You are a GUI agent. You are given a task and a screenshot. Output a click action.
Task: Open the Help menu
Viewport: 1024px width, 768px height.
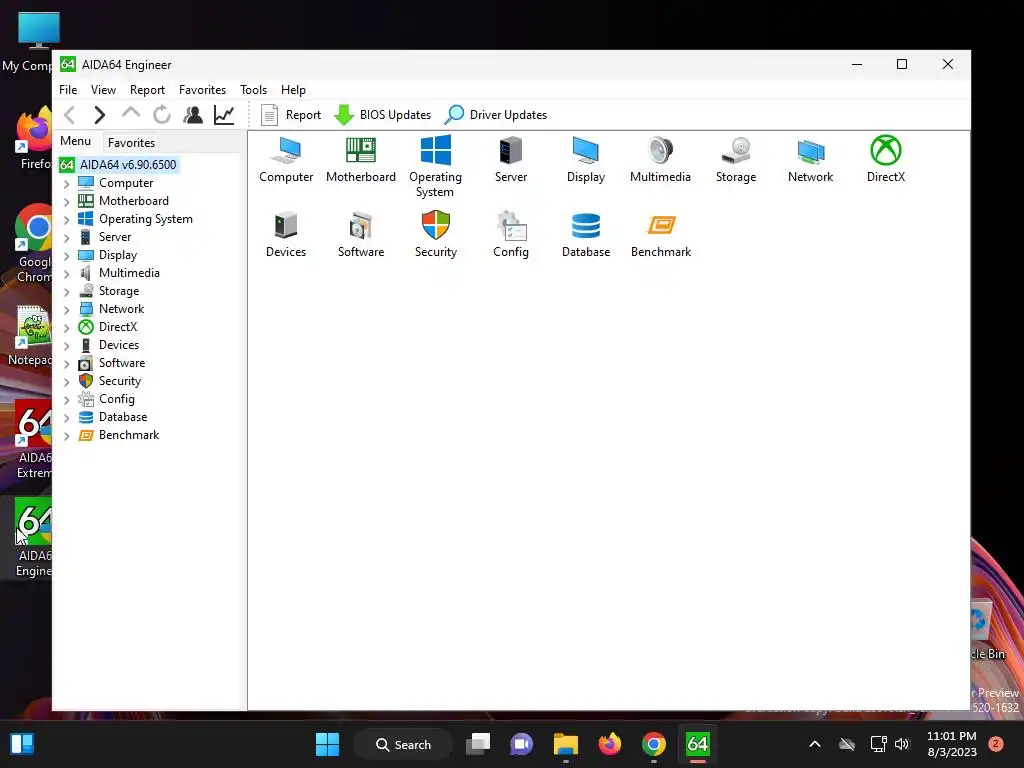tap(293, 89)
